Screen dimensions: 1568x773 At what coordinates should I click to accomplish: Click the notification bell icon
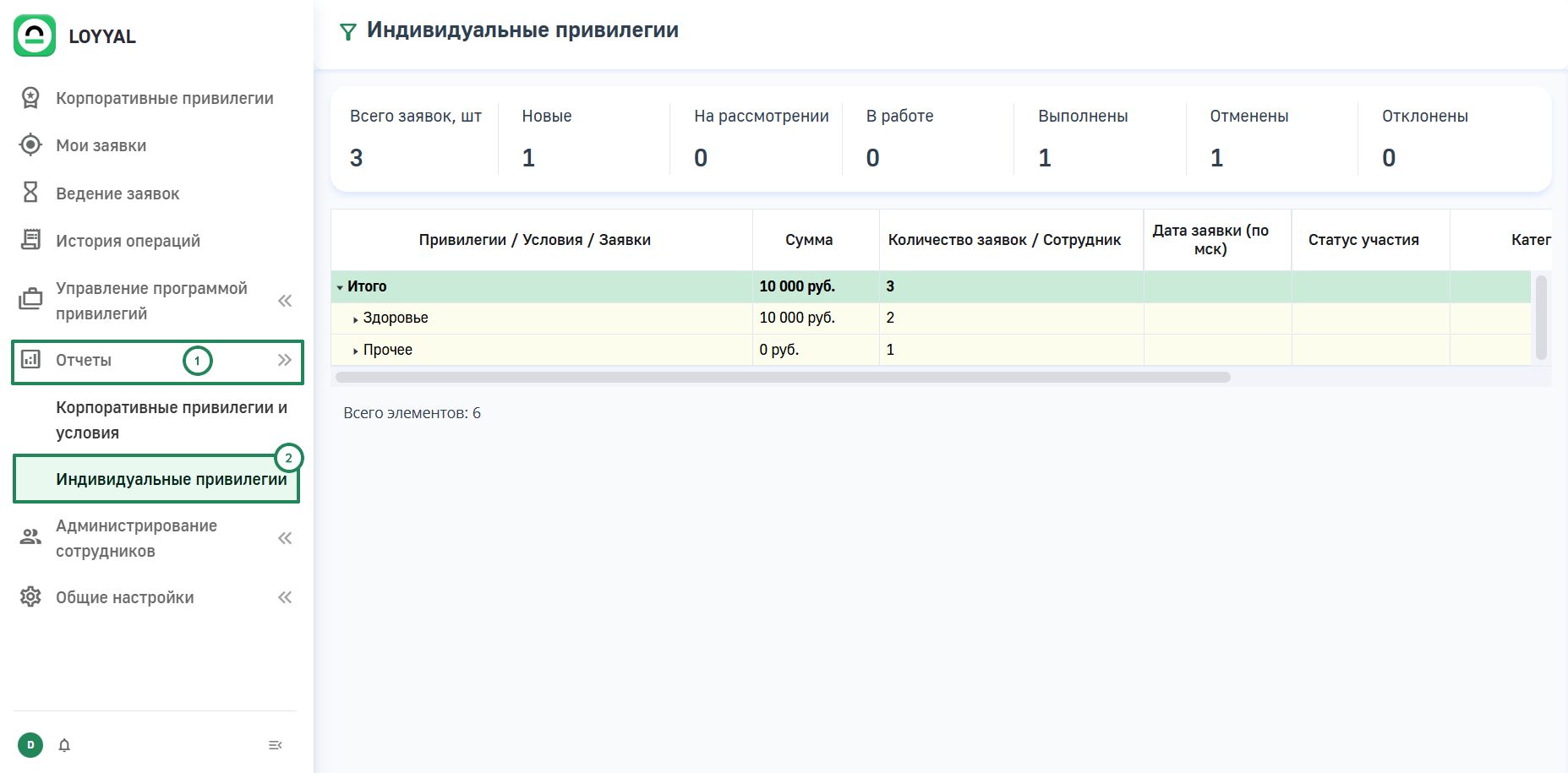64,745
